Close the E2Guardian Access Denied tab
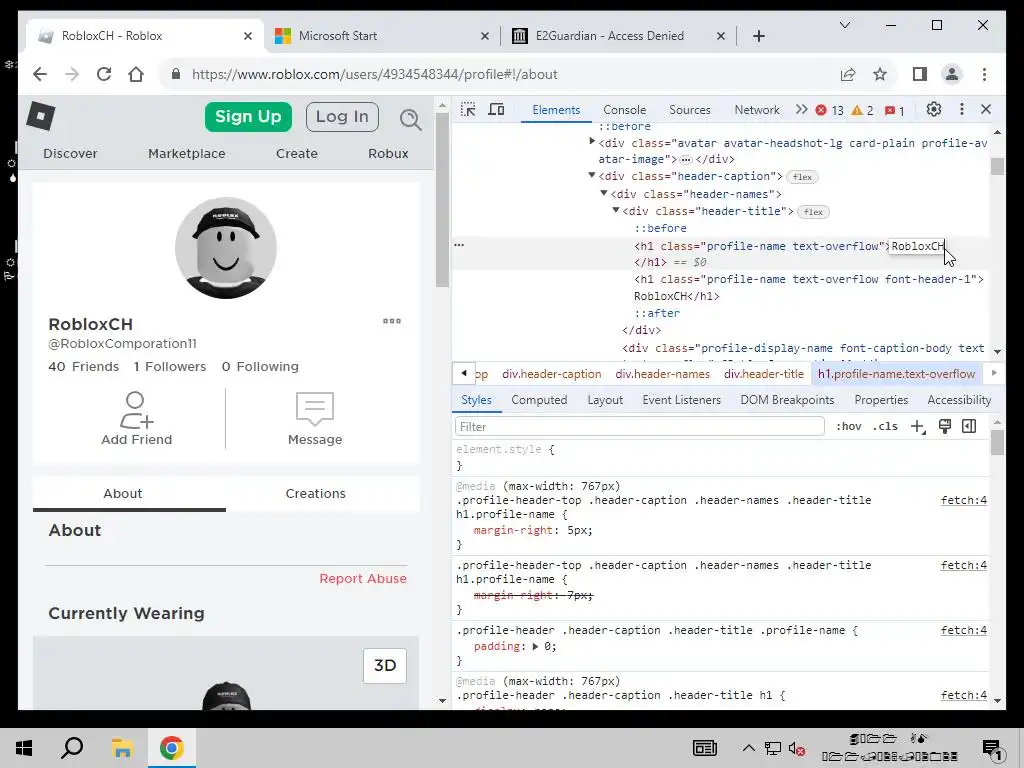Viewport: 1024px width, 768px height. (x=720, y=36)
